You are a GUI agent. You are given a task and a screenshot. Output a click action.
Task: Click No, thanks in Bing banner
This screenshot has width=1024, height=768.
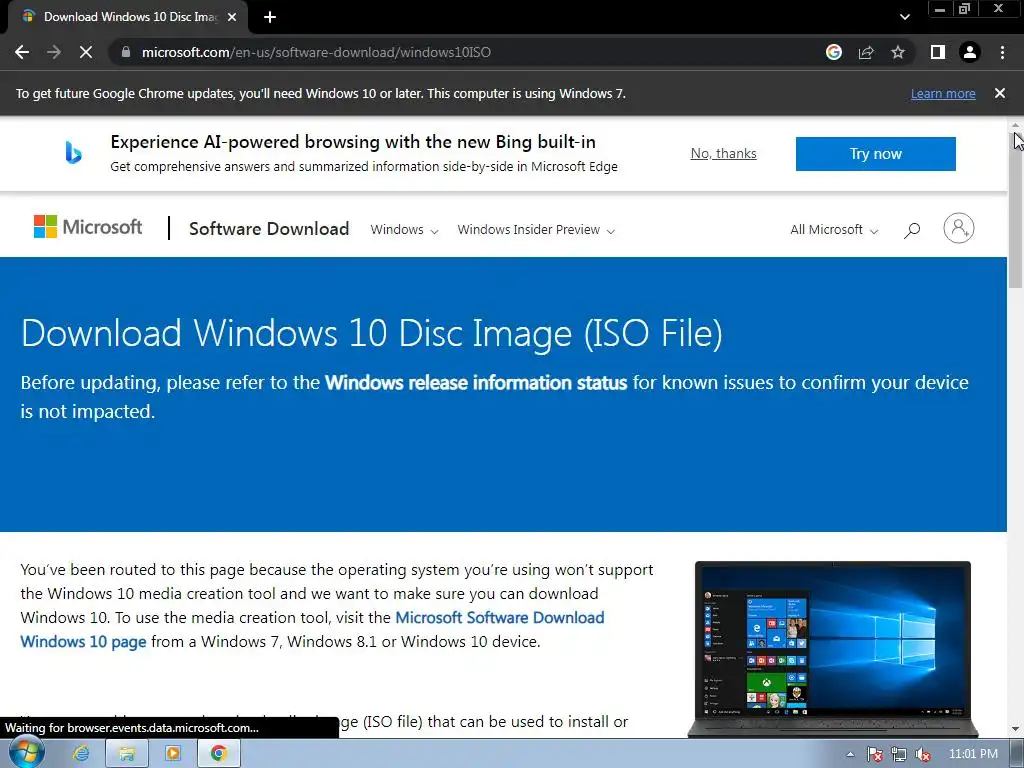tap(724, 153)
